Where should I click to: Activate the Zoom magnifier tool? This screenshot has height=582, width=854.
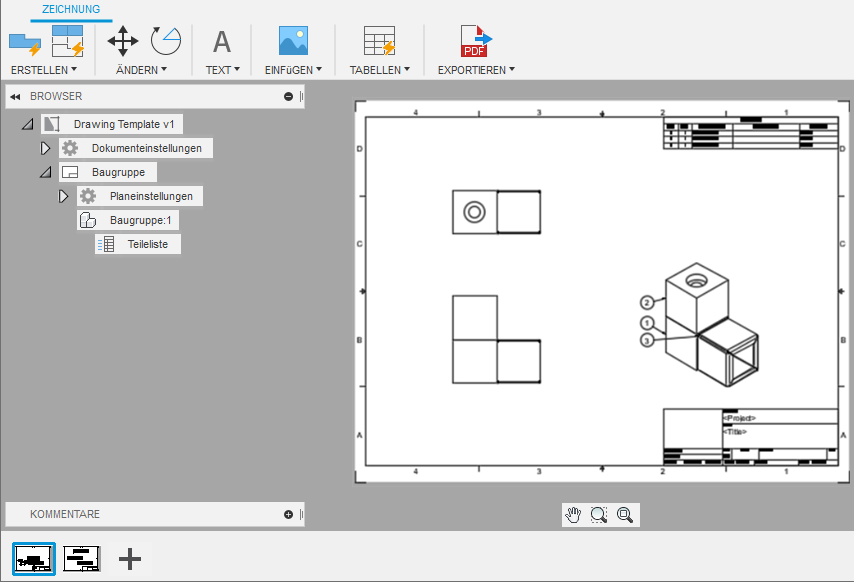625,514
